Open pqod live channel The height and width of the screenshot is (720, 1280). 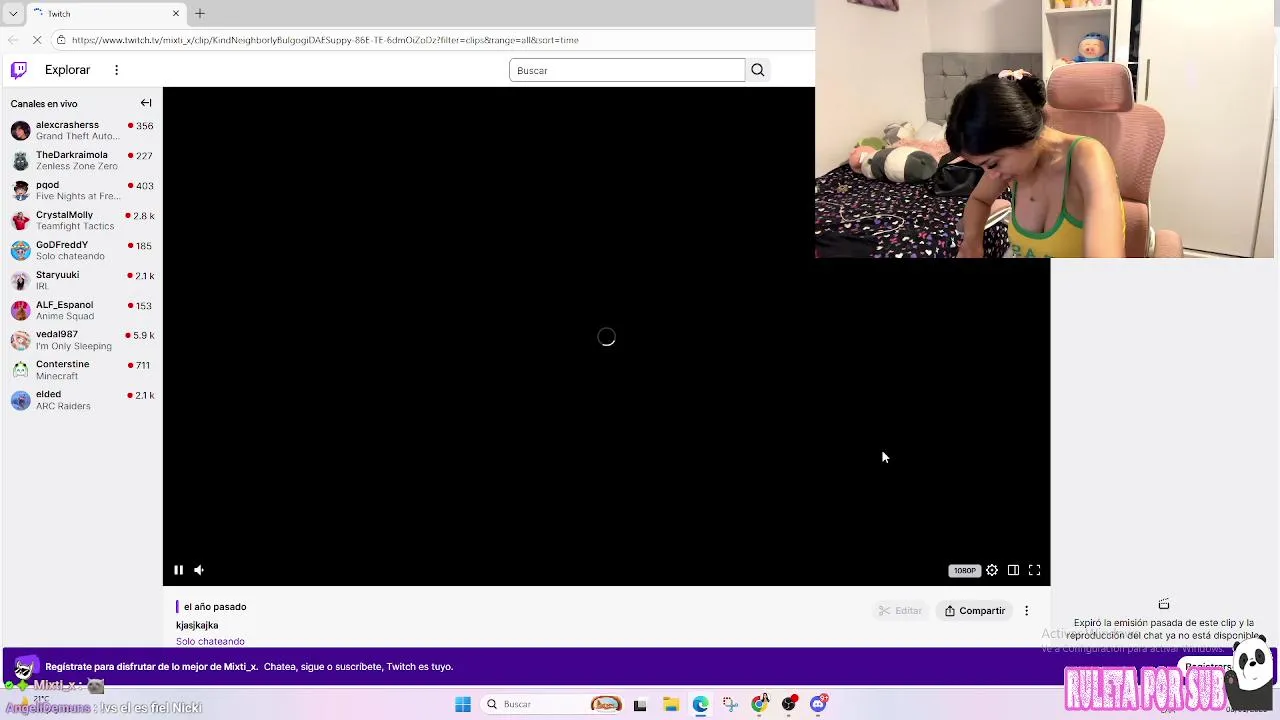tap(82, 190)
